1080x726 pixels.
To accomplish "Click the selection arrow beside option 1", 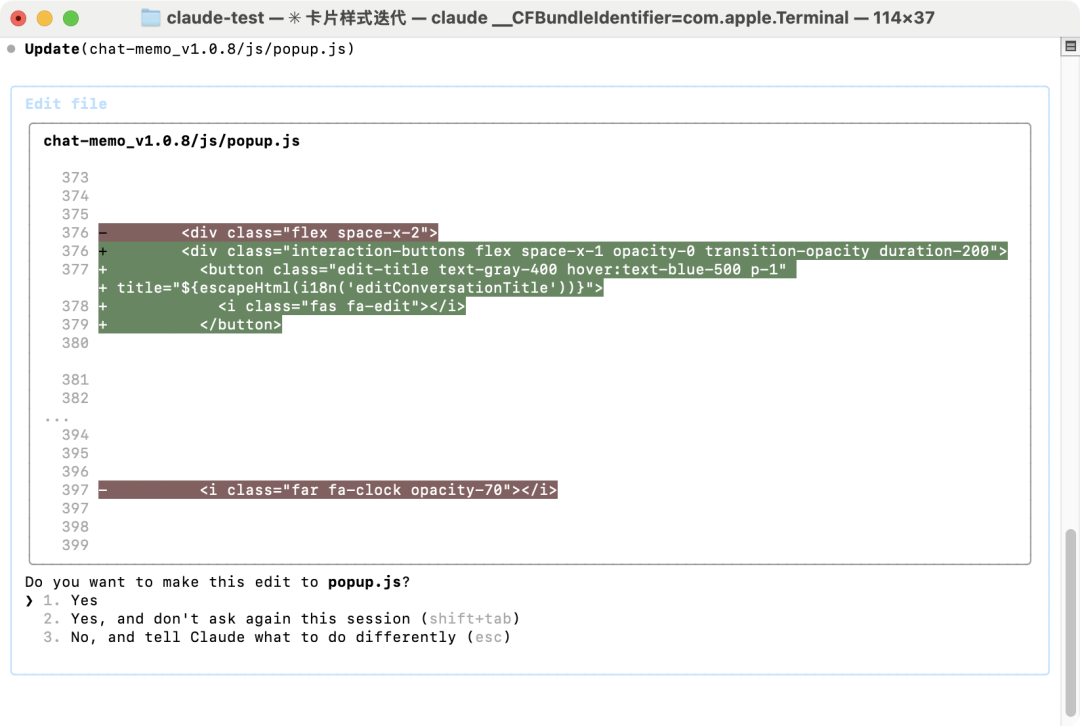I will pyautogui.click(x=29, y=601).
